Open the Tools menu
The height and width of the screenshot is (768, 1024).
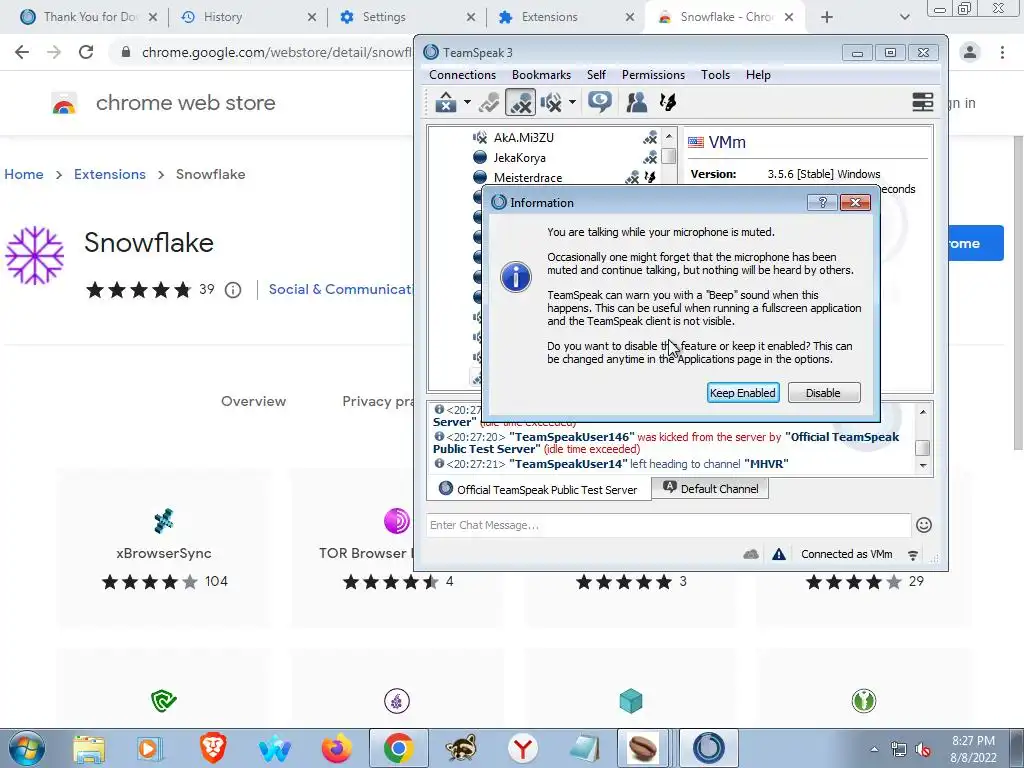[x=715, y=74]
